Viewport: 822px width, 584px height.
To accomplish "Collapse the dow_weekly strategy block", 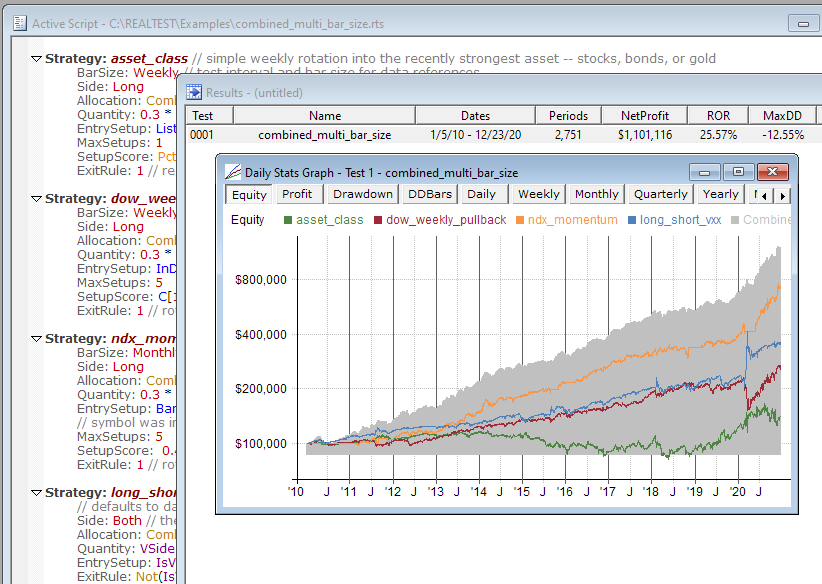I will coord(36,199).
